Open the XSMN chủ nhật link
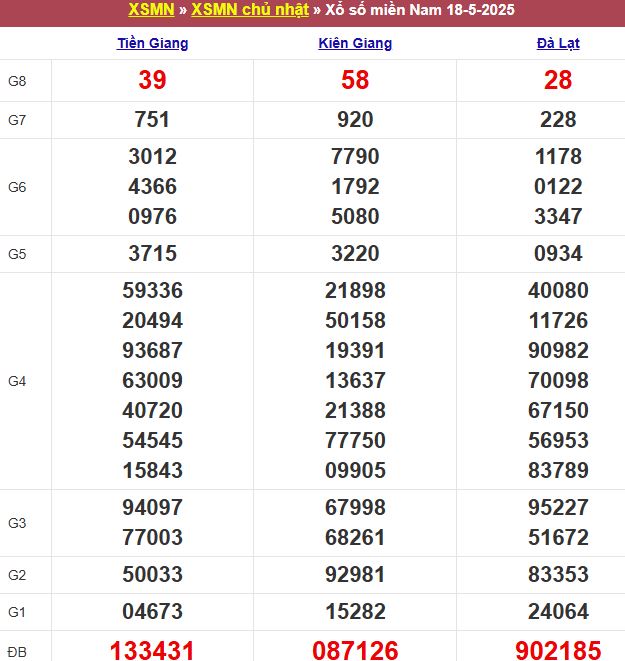The image size is (625, 661). tap(250, 10)
